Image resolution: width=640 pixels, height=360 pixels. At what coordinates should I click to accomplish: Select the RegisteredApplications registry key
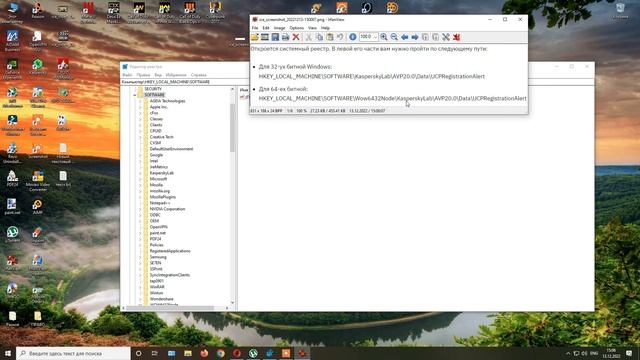point(170,251)
